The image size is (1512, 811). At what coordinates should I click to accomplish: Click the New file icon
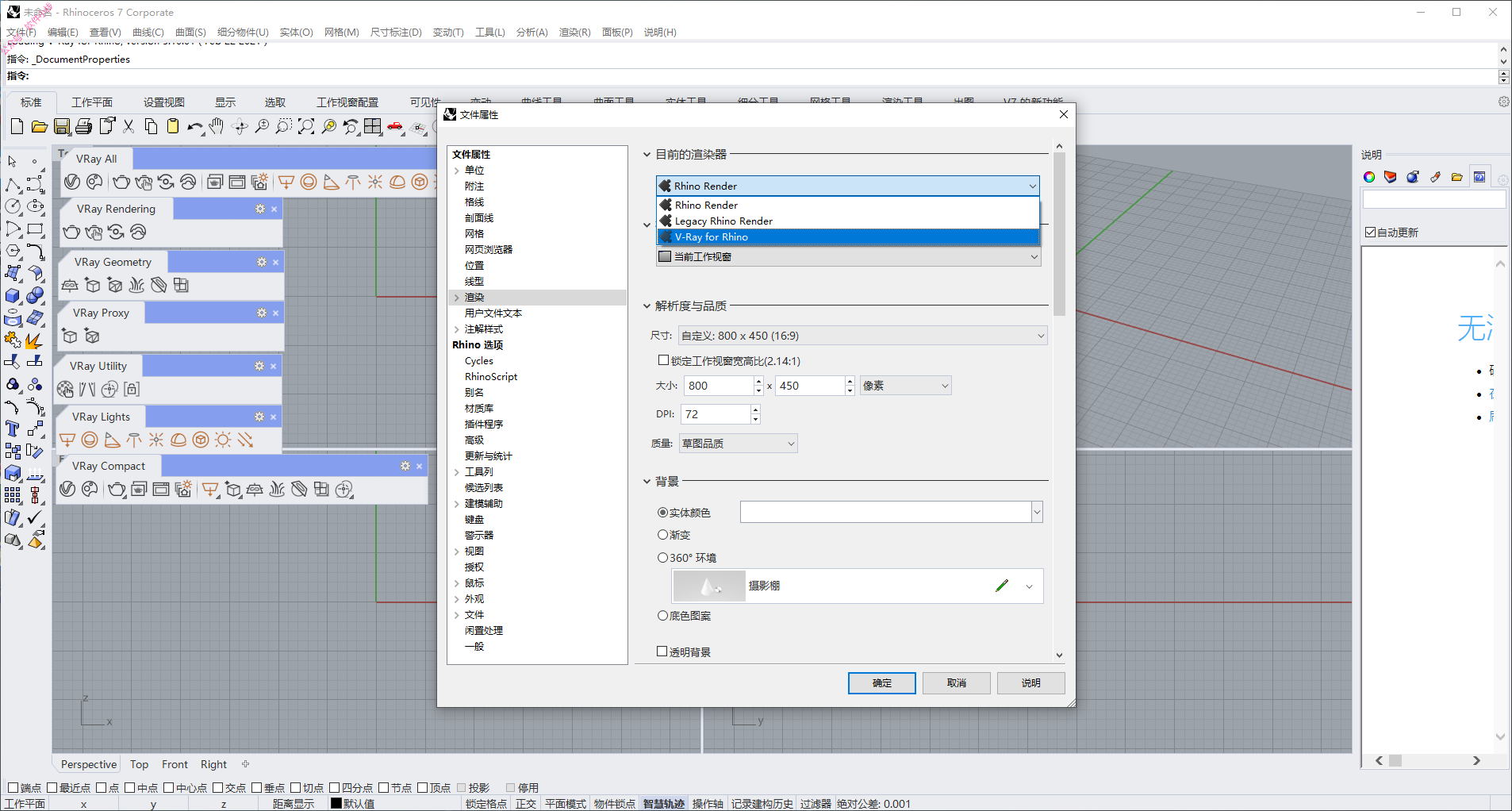[x=17, y=127]
